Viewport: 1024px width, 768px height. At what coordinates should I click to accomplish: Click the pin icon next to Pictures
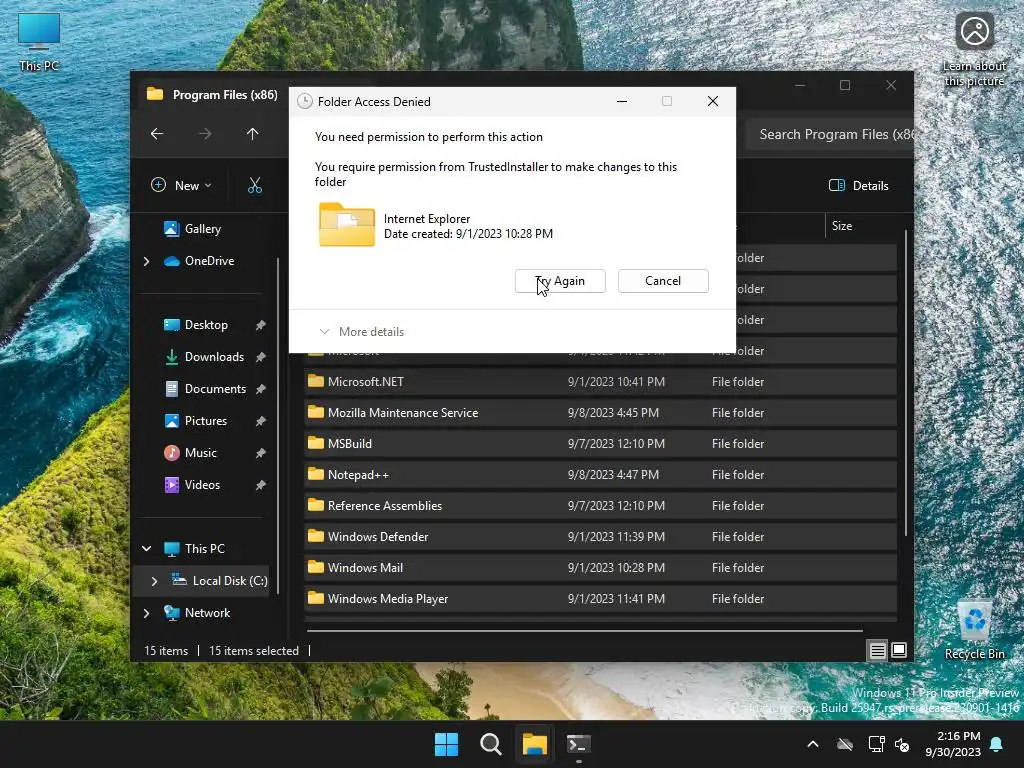pyautogui.click(x=261, y=421)
